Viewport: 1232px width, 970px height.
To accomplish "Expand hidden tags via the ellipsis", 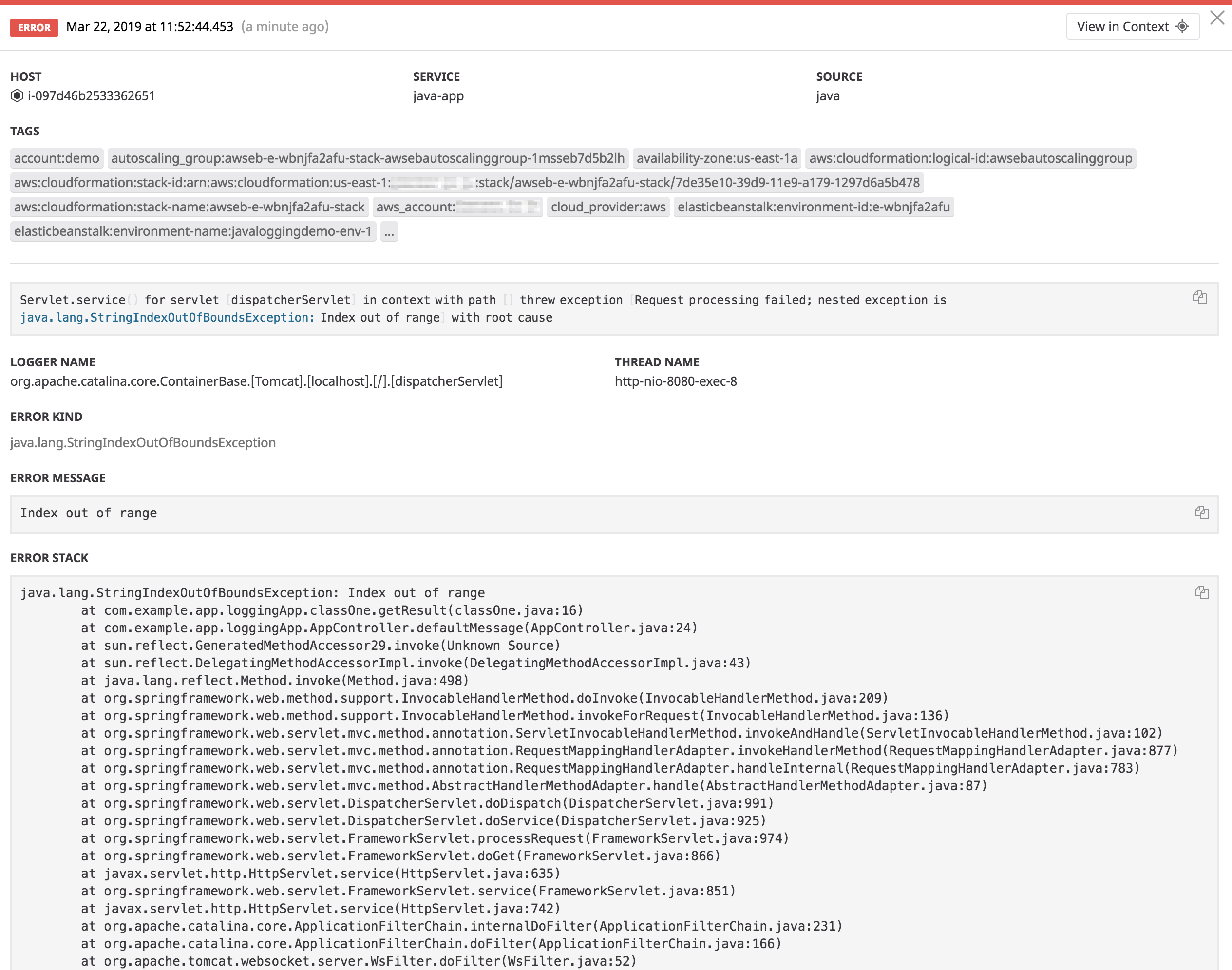I will (x=389, y=231).
